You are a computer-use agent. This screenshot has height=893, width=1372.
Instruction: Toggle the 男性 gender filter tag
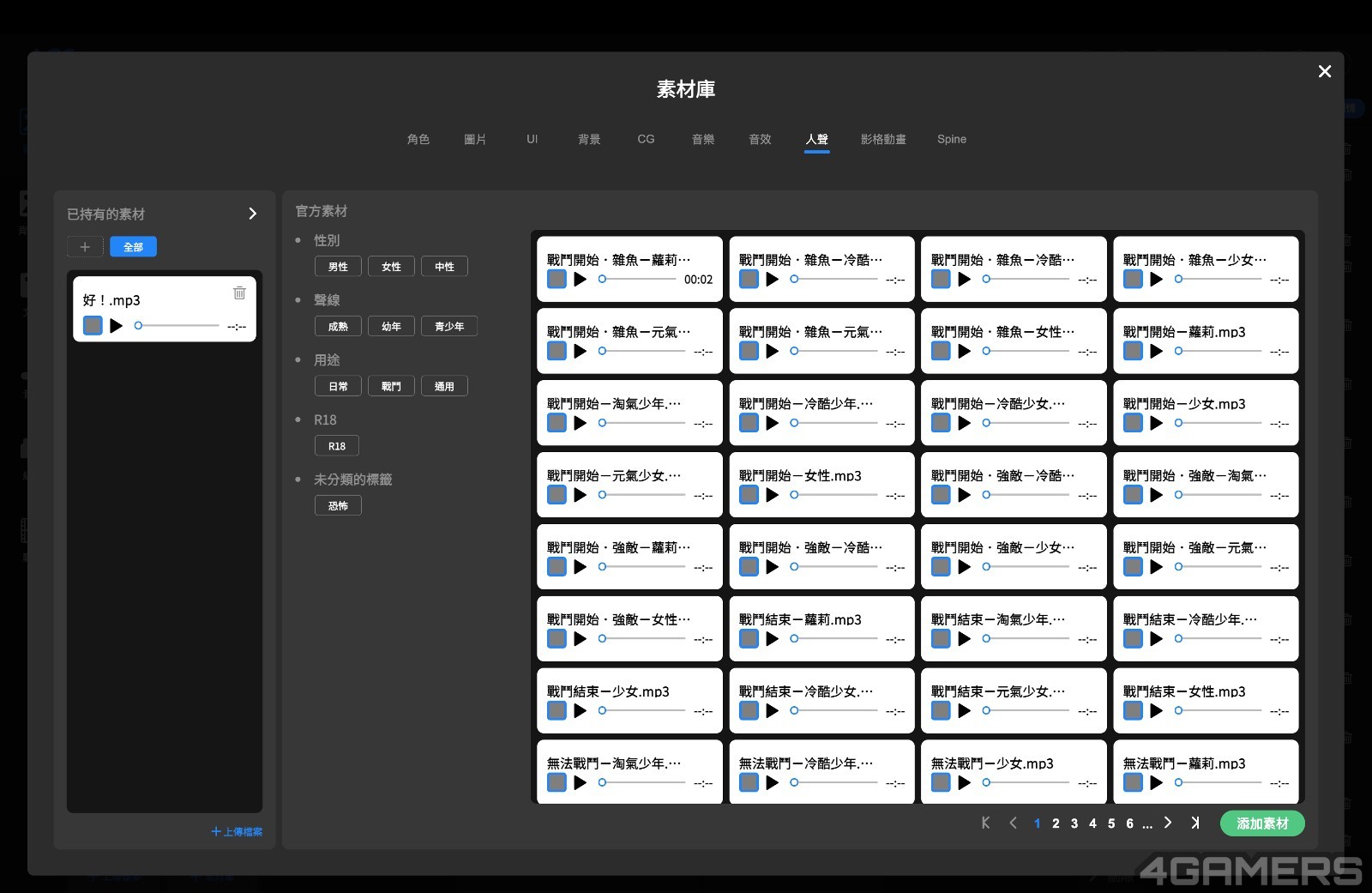coord(338,267)
